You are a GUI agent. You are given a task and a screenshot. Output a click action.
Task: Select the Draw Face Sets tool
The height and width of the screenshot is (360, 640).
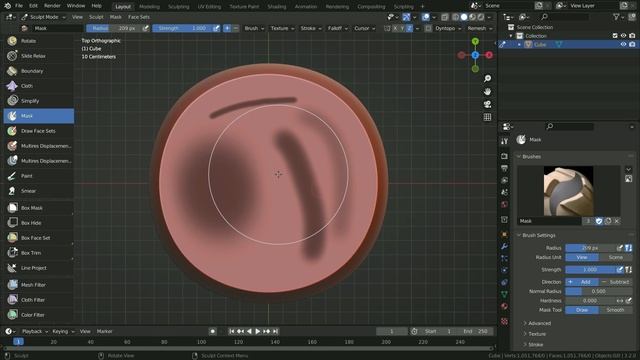tap(39, 131)
